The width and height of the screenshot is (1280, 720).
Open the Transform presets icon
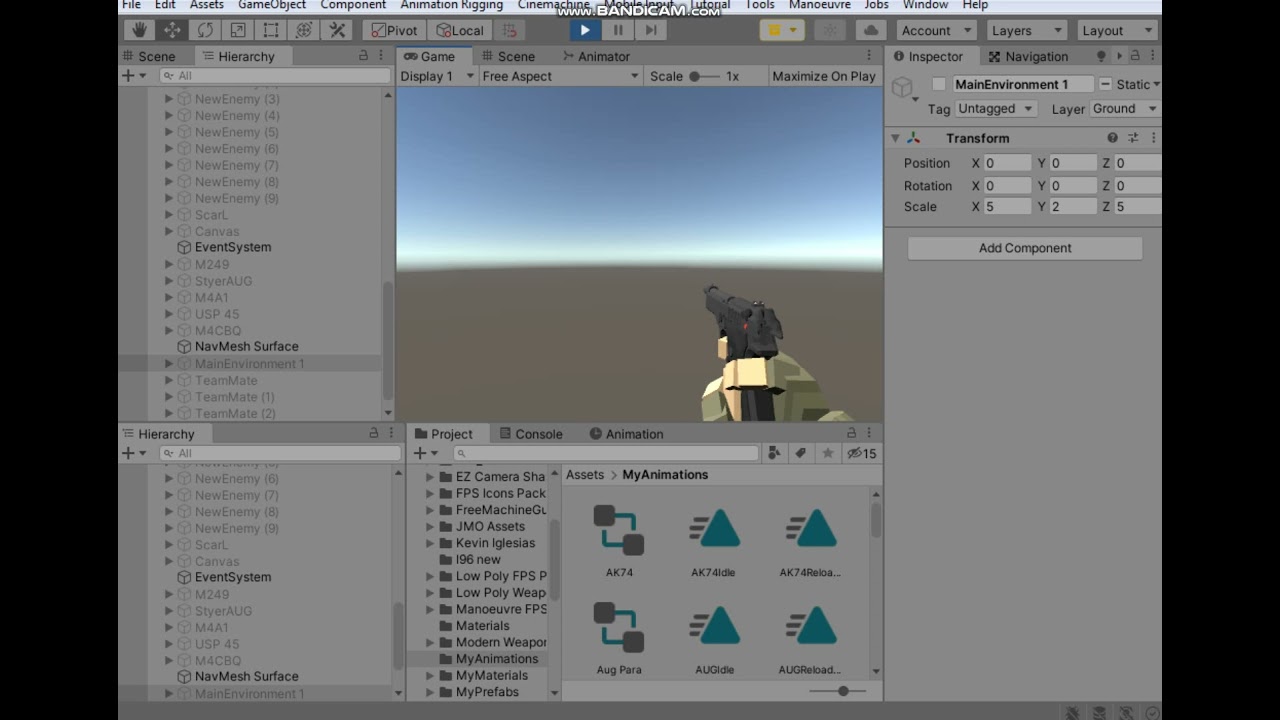1133,138
